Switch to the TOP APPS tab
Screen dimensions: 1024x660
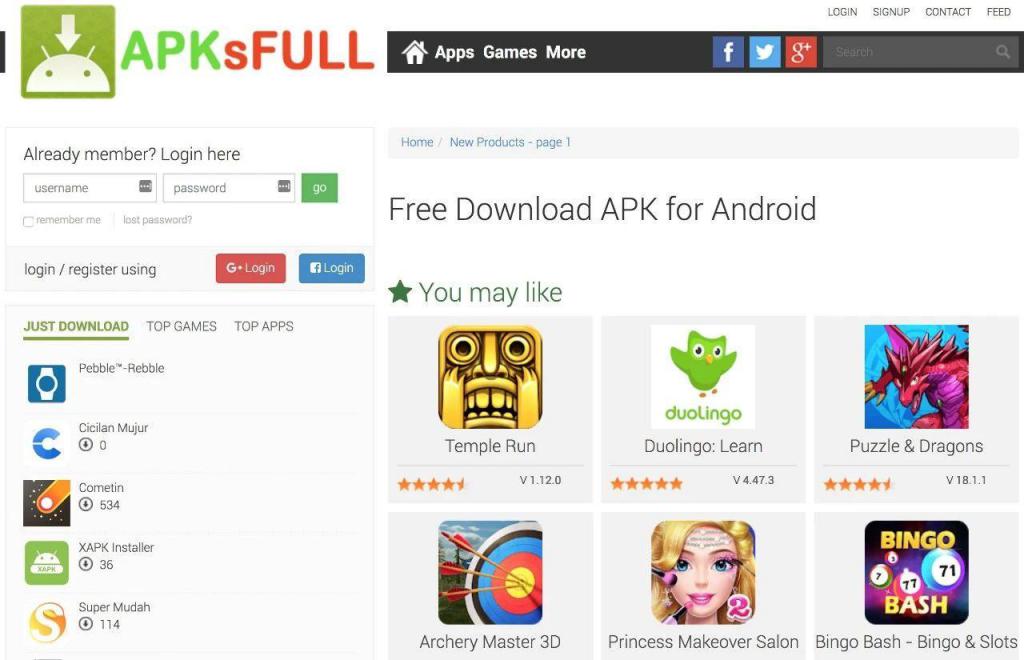pyautogui.click(x=264, y=326)
